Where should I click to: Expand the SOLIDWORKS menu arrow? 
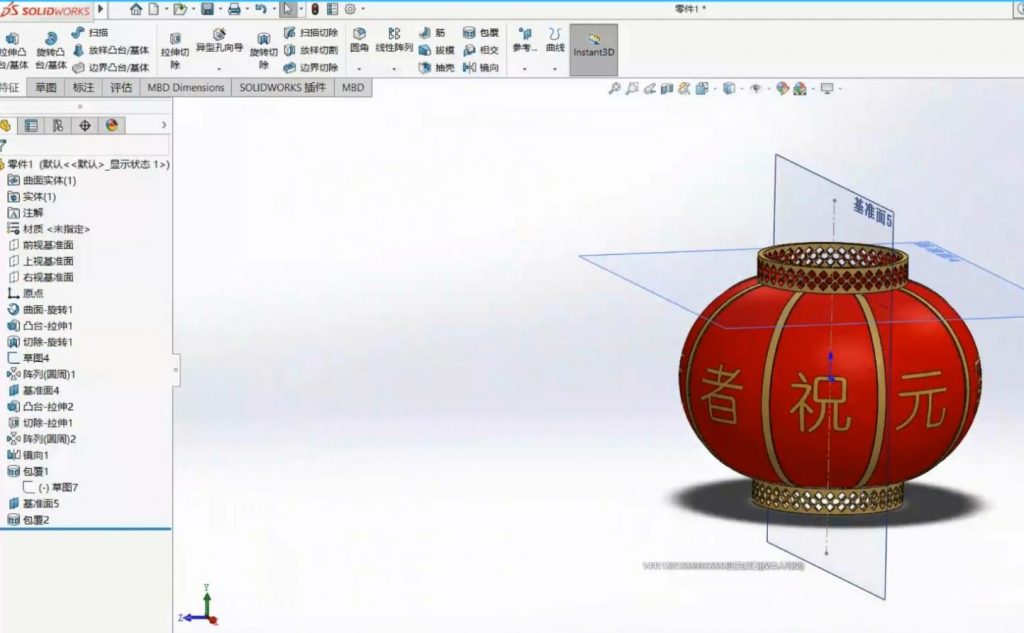click(x=101, y=9)
